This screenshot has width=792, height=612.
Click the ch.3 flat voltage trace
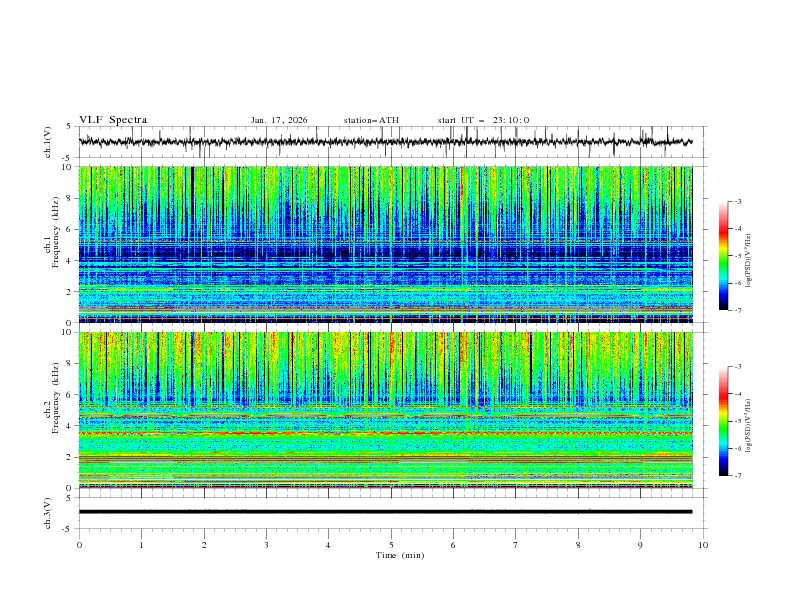coord(385,512)
